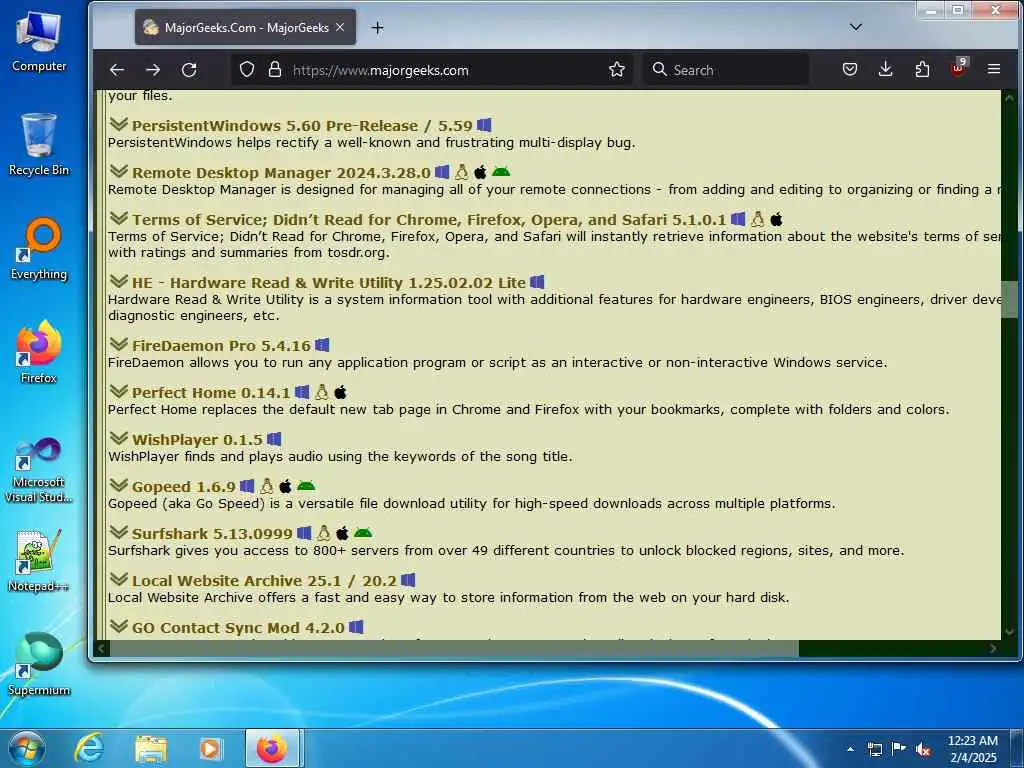Open the muted volume tray icon

pos(923,750)
